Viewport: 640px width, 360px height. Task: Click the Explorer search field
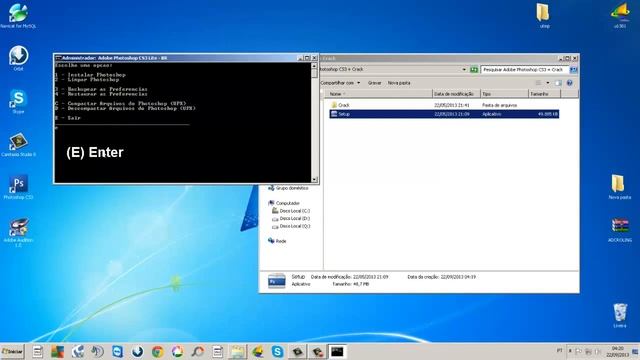524,70
